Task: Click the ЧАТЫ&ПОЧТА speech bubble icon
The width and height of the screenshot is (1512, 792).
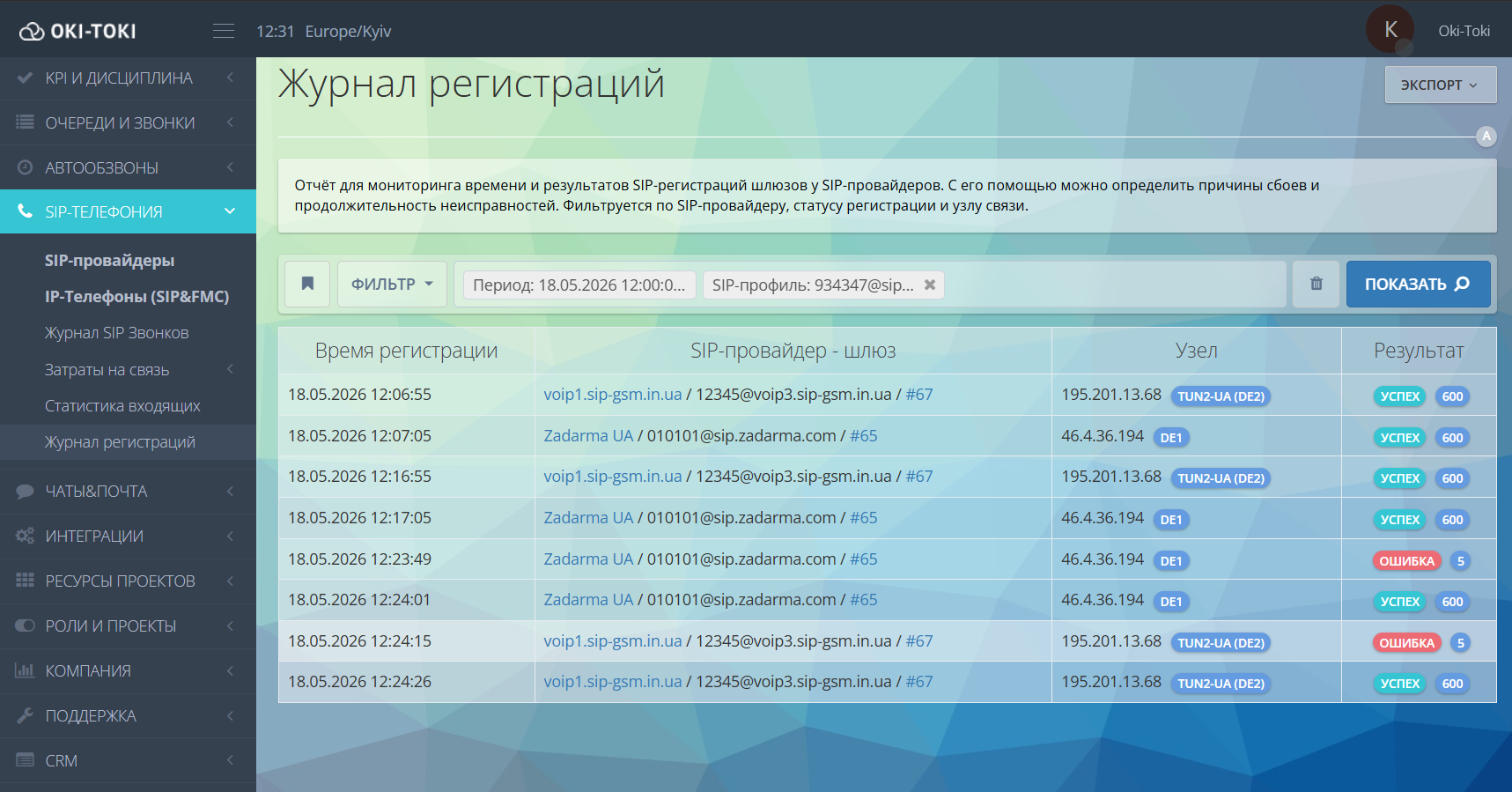Action: pos(25,491)
